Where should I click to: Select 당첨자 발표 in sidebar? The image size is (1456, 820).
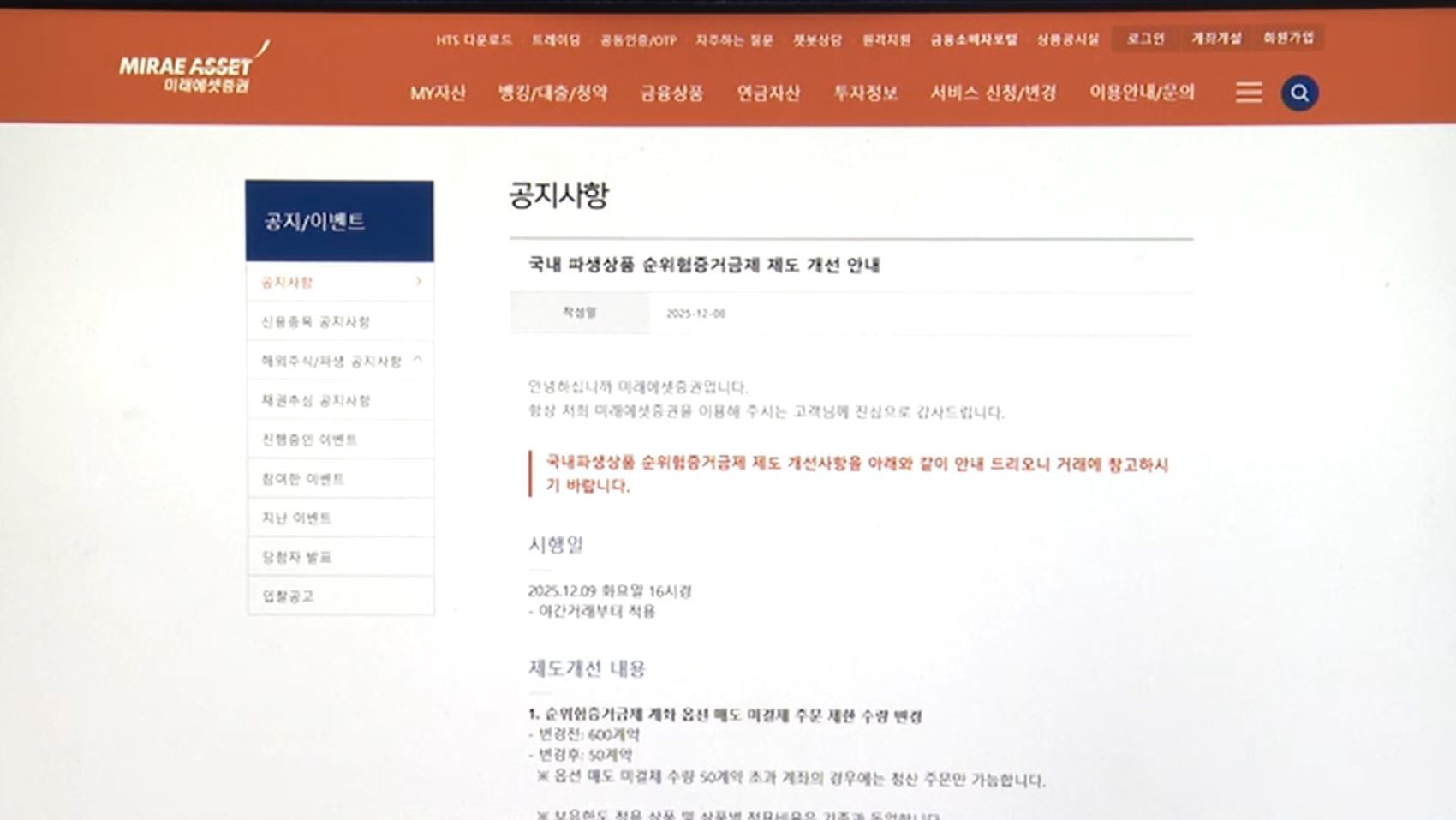(x=296, y=557)
